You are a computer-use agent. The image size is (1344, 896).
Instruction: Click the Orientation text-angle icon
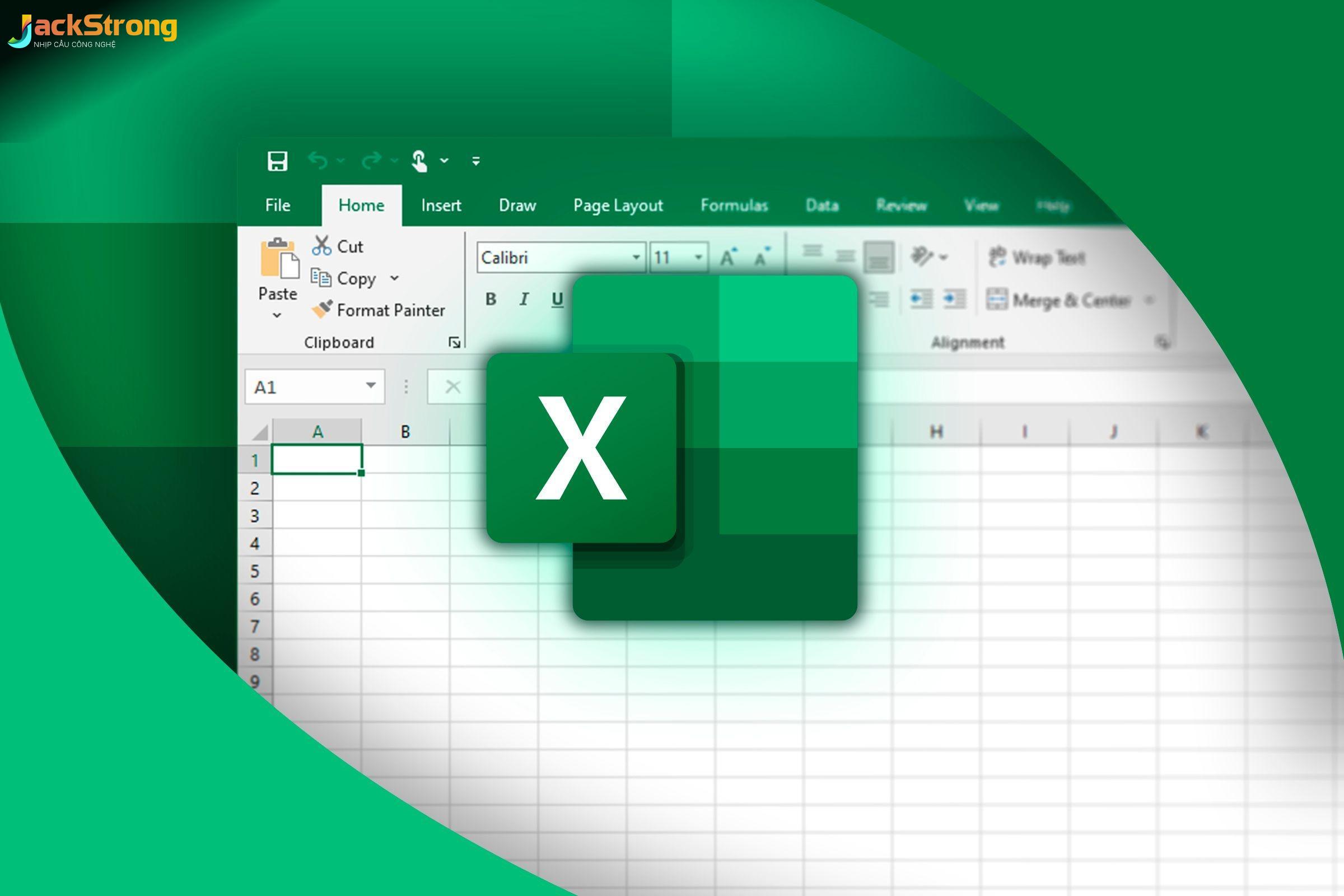922,256
